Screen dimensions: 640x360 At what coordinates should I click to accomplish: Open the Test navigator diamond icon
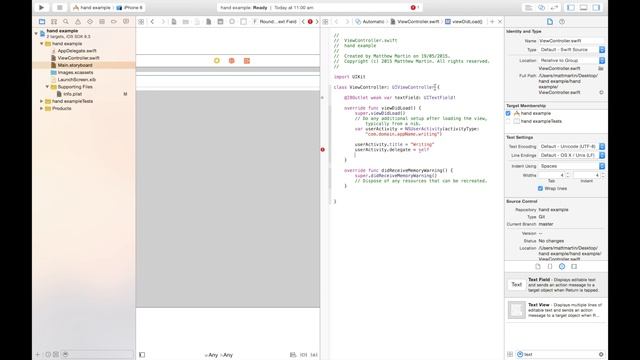pyautogui.click(x=90, y=21)
